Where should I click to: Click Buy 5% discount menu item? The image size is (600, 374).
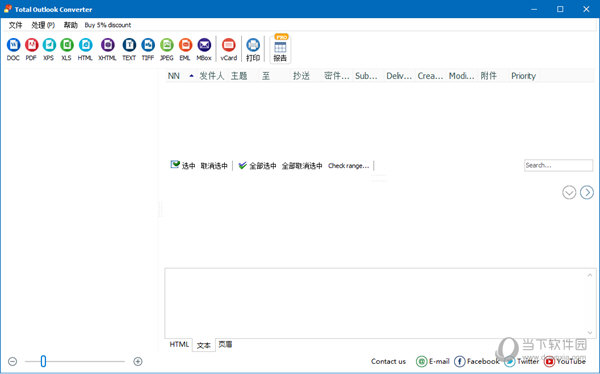108,25
